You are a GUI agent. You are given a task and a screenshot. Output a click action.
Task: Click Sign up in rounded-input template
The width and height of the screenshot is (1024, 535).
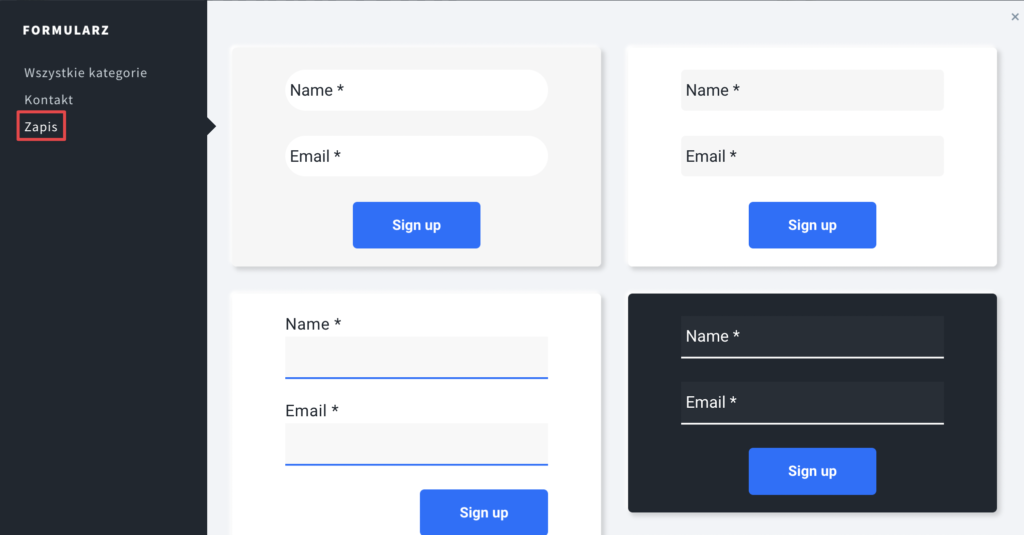(x=417, y=225)
